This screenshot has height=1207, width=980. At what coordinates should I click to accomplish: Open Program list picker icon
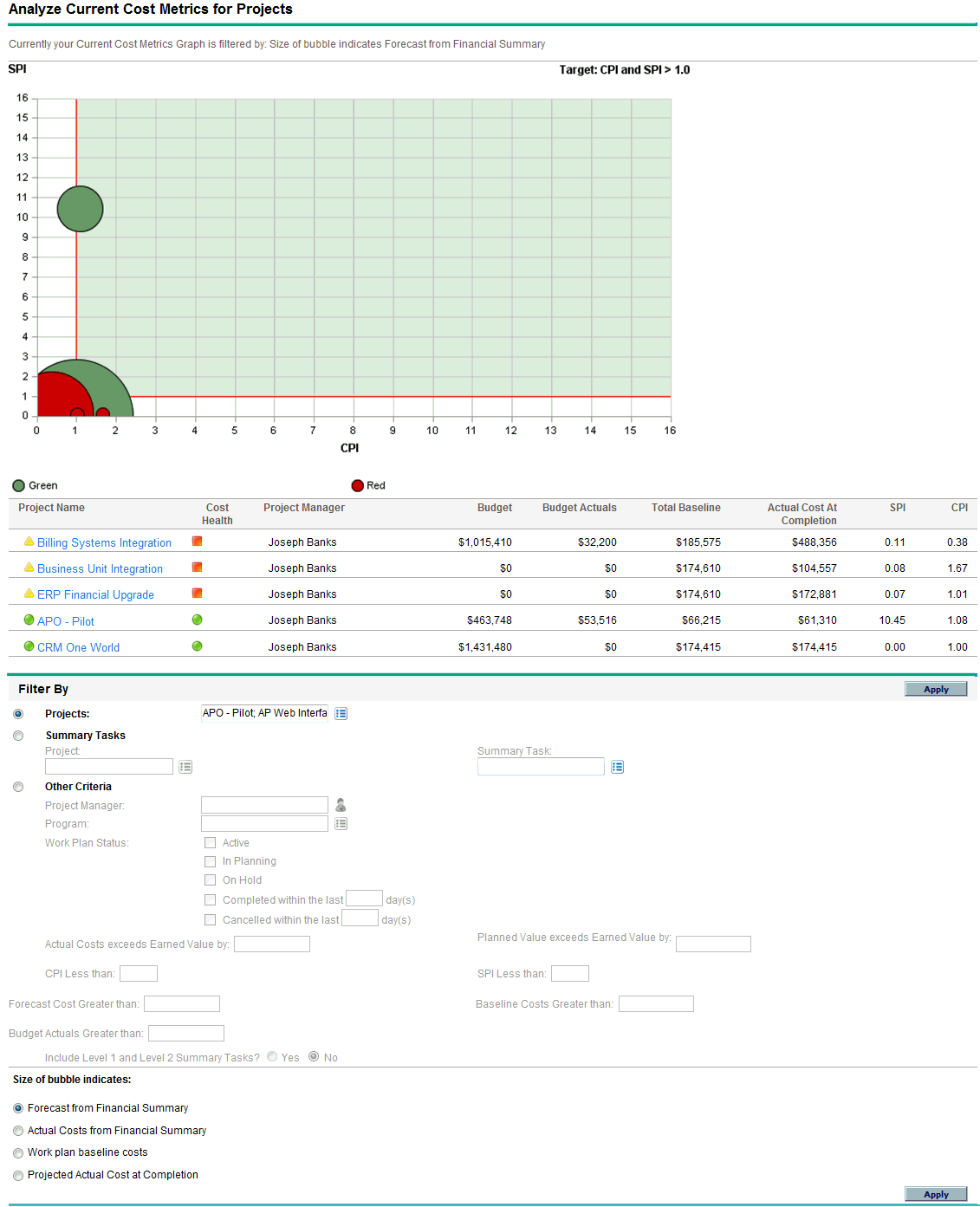pyautogui.click(x=341, y=824)
